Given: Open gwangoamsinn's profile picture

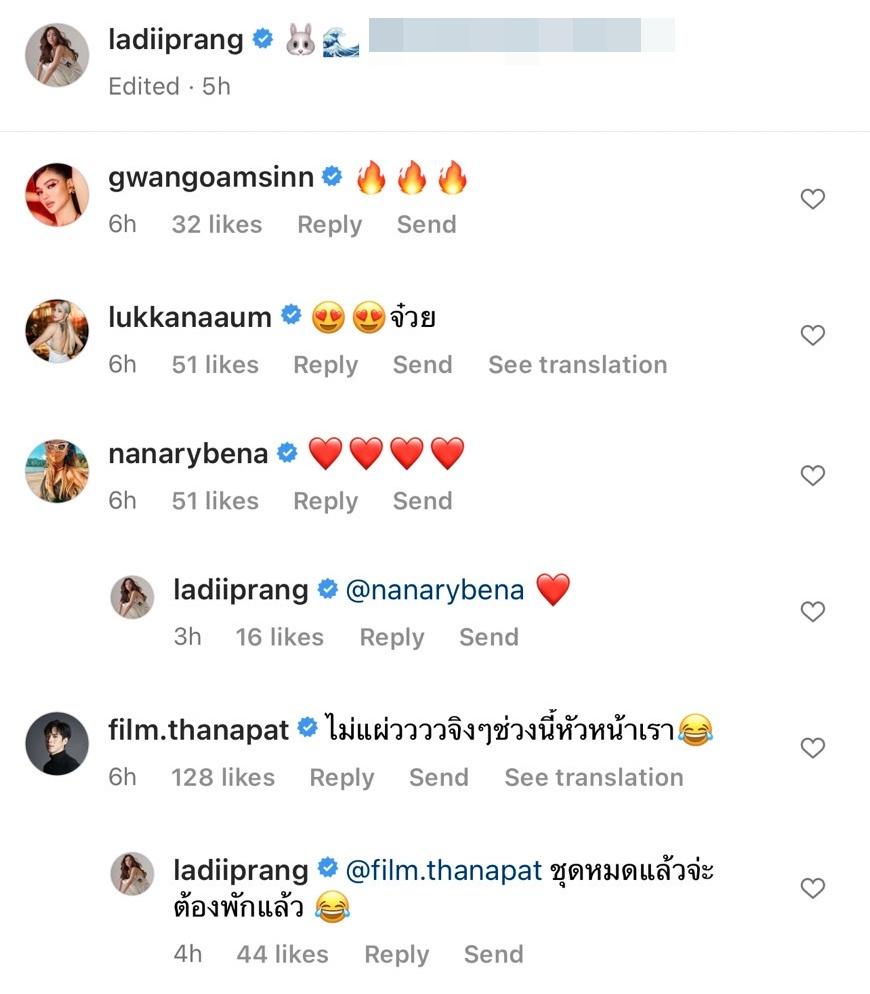Looking at the screenshot, I should point(57,195).
